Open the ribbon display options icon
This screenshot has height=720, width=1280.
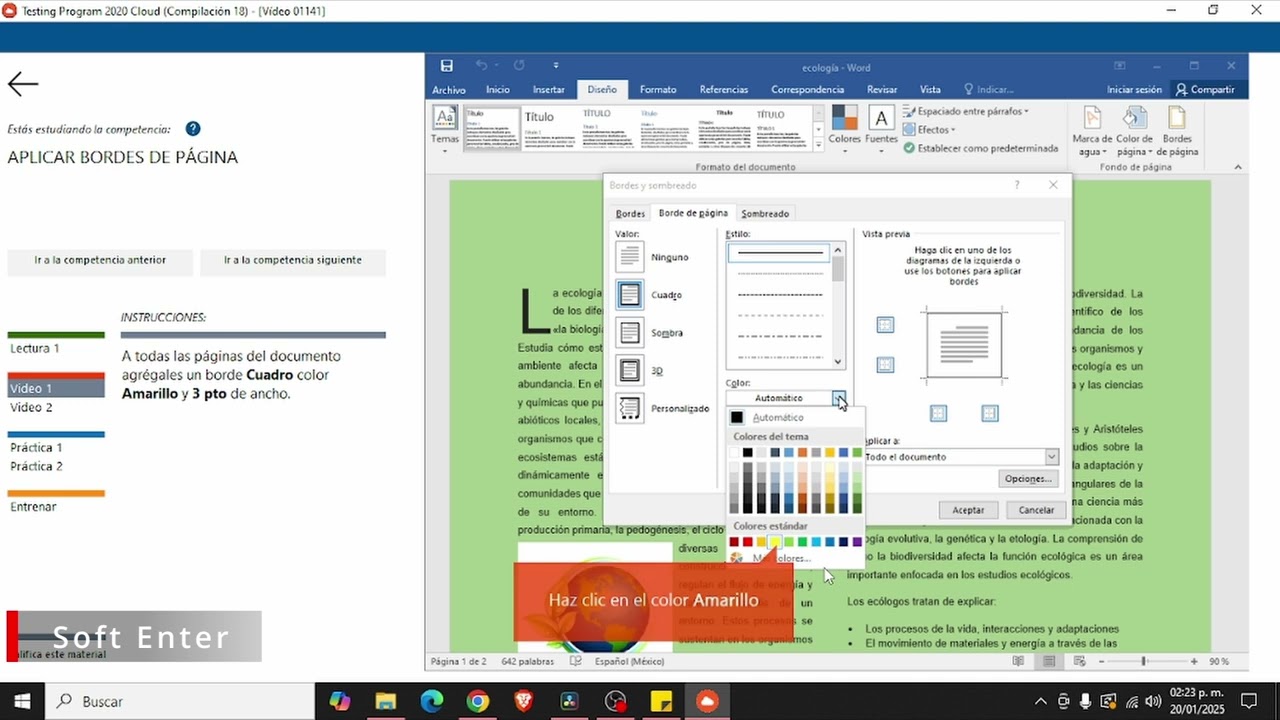click(1121, 66)
